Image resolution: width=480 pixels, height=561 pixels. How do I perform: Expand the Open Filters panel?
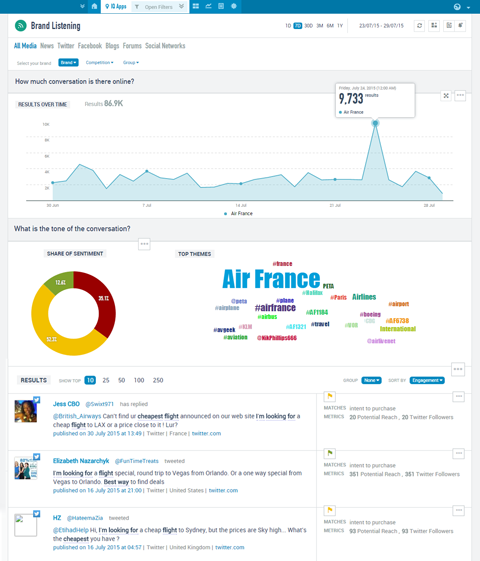[159, 6]
